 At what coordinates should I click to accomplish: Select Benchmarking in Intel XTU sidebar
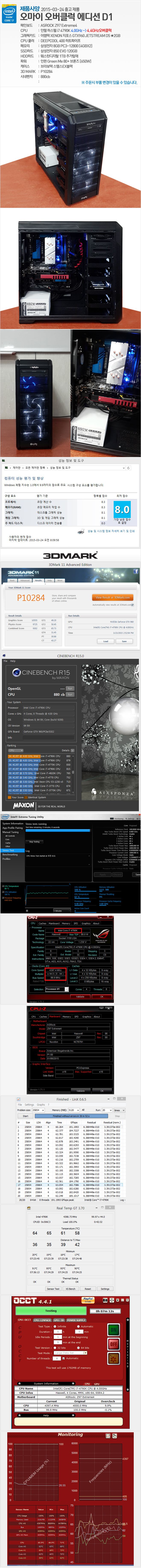tap(10, 855)
